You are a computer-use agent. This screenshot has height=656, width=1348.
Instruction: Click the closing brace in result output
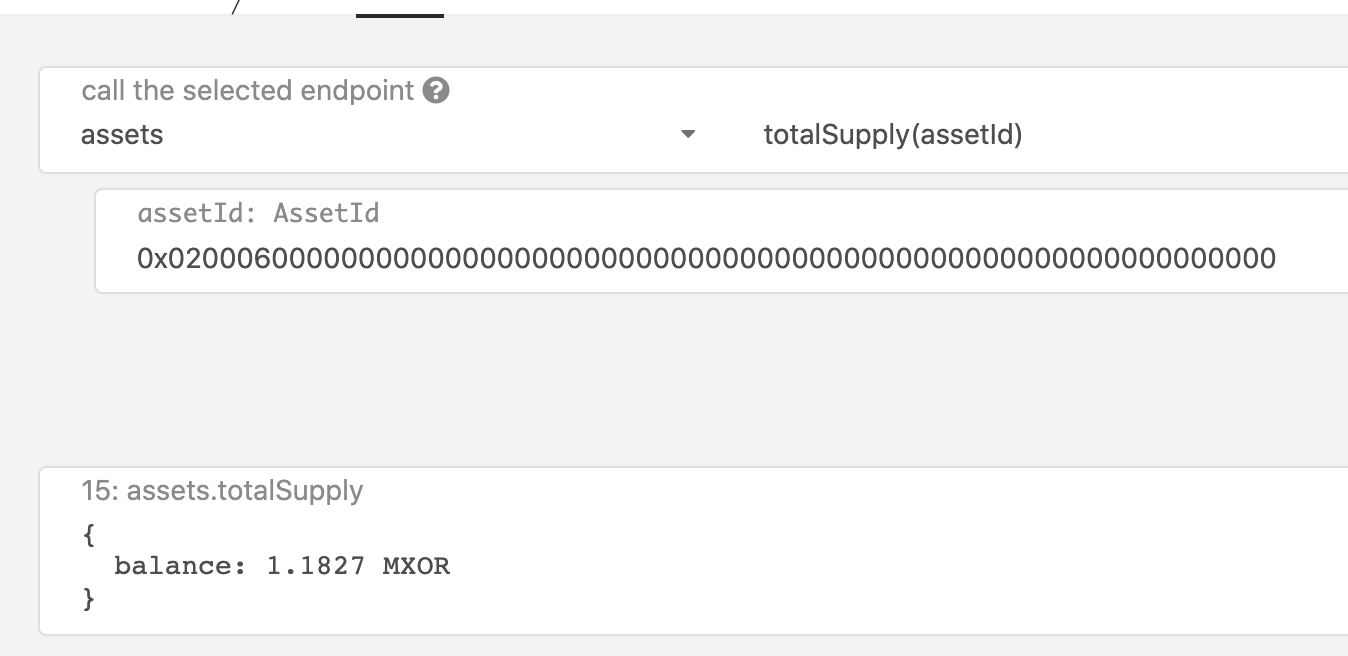point(89,598)
